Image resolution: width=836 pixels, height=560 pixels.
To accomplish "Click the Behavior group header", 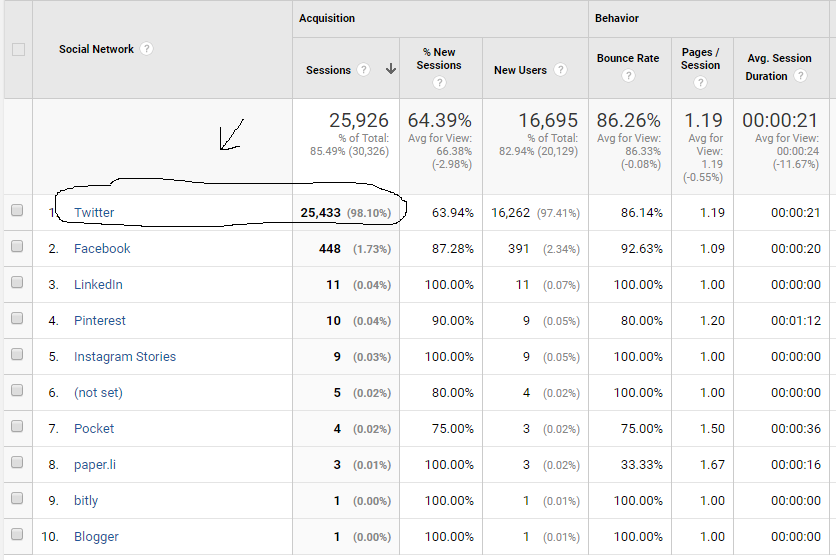I will point(616,18).
